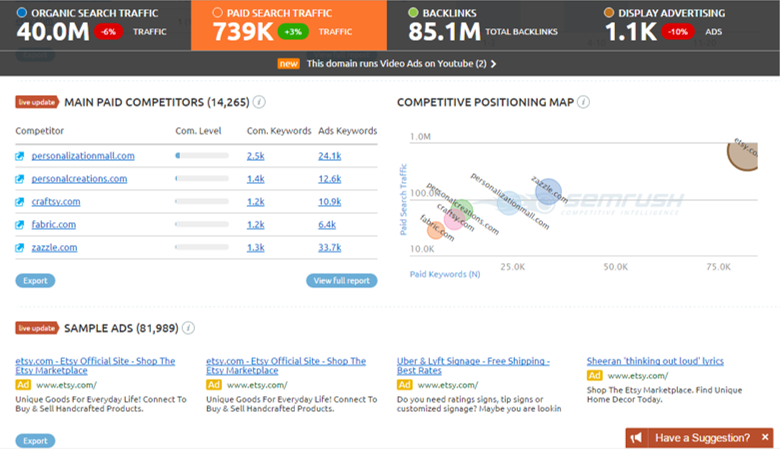
Task: Open fabric.com competitor link
Action: coord(54,224)
